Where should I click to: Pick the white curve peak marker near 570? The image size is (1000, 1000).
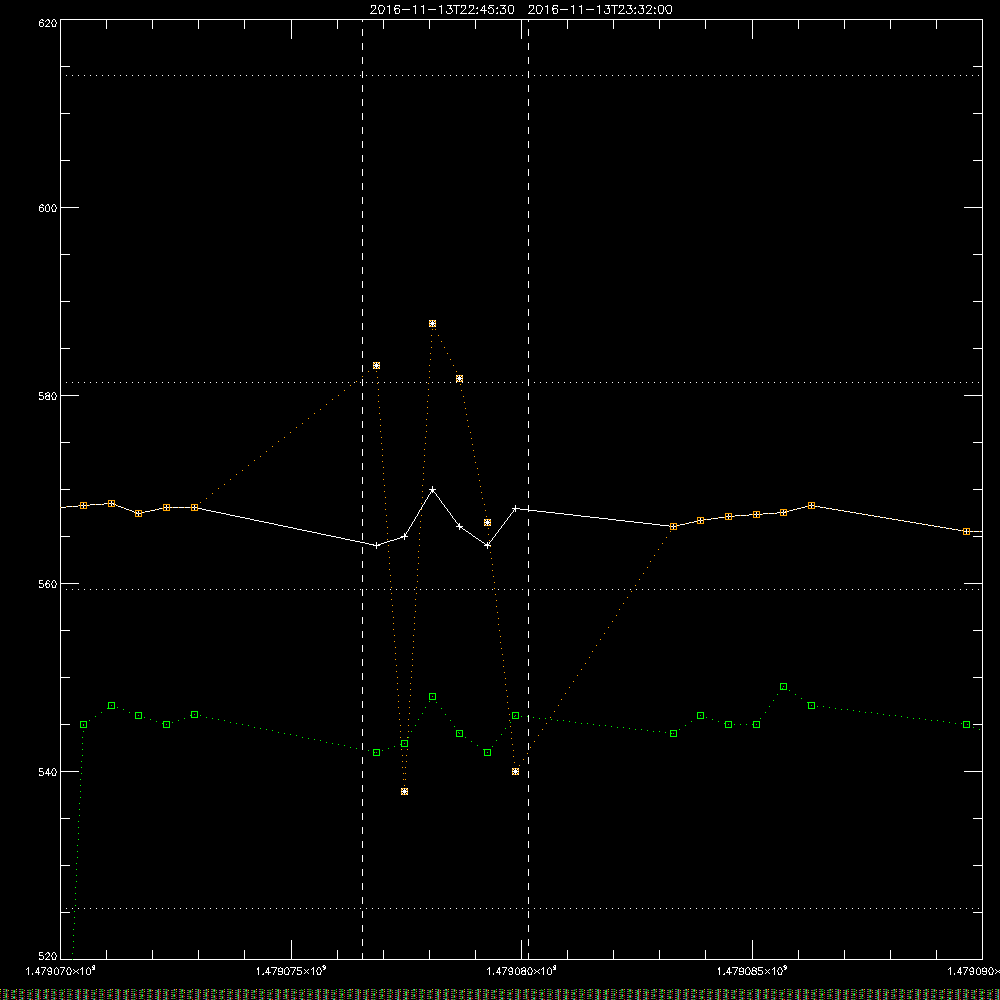[x=432, y=490]
